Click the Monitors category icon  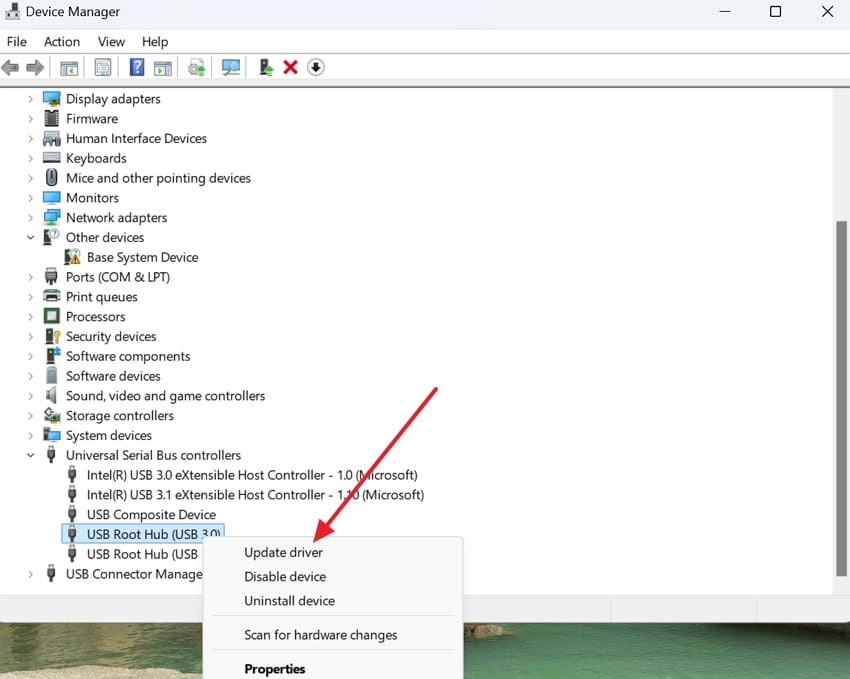point(51,197)
